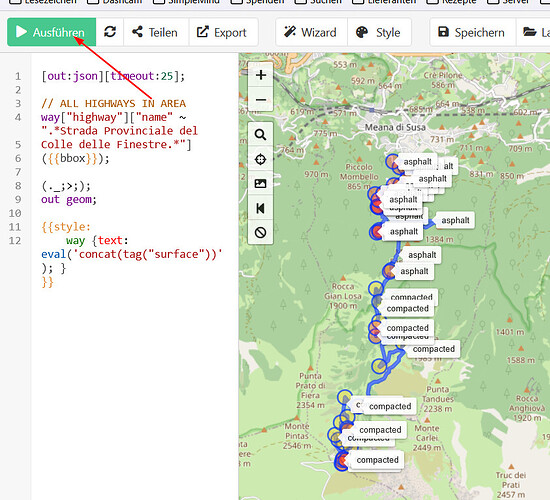Open the Export dialog
Image resolution: width=550 pixels, height=500 pixels.
[222, 32]
